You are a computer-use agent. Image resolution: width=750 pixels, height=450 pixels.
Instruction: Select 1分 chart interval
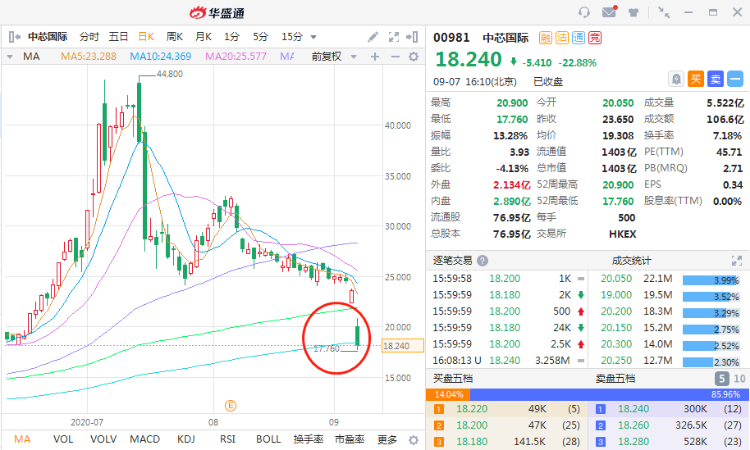click(x=232, y=37)
